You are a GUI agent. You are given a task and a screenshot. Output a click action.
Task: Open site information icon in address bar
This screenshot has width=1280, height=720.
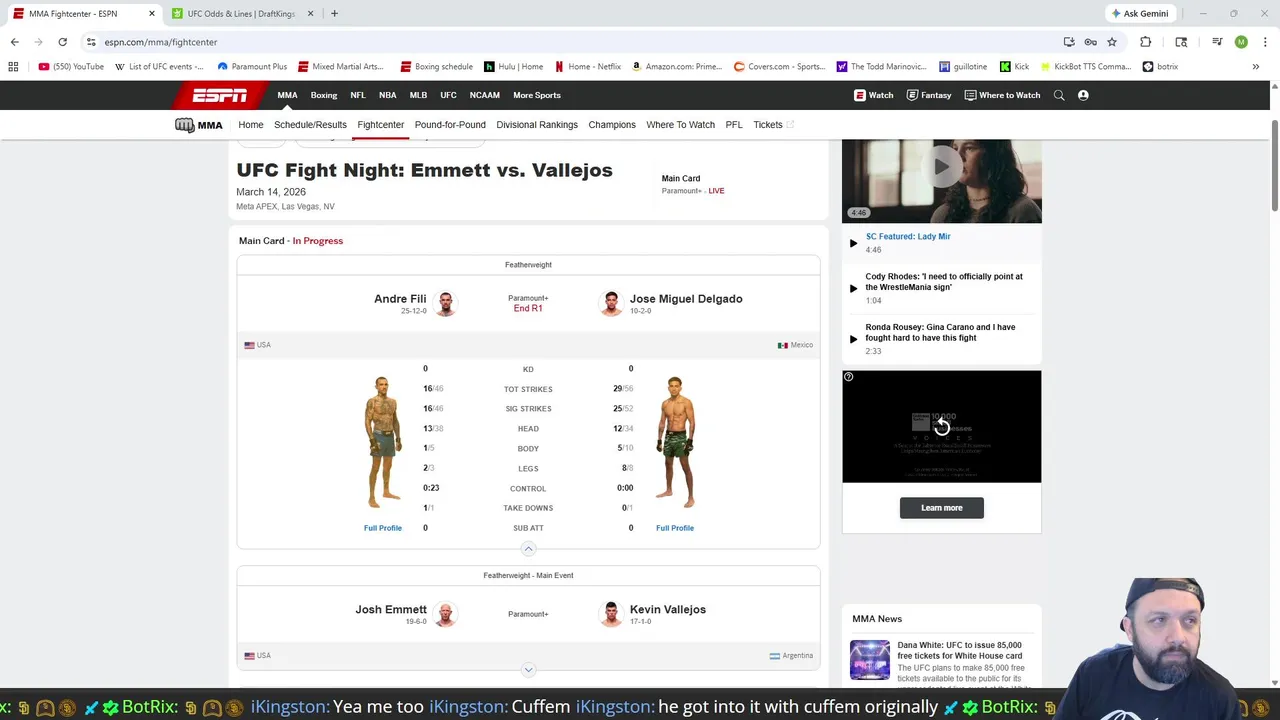point(91,42)
